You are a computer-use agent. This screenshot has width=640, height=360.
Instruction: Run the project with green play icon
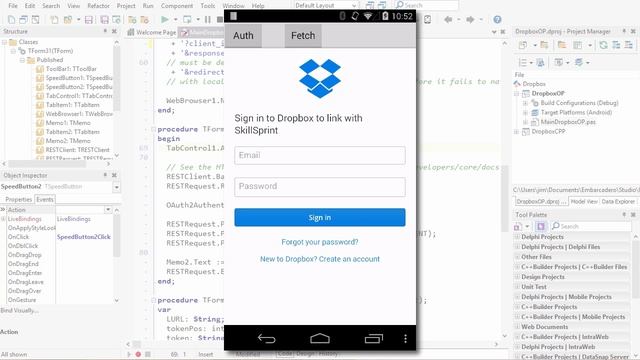coord(165,19)
